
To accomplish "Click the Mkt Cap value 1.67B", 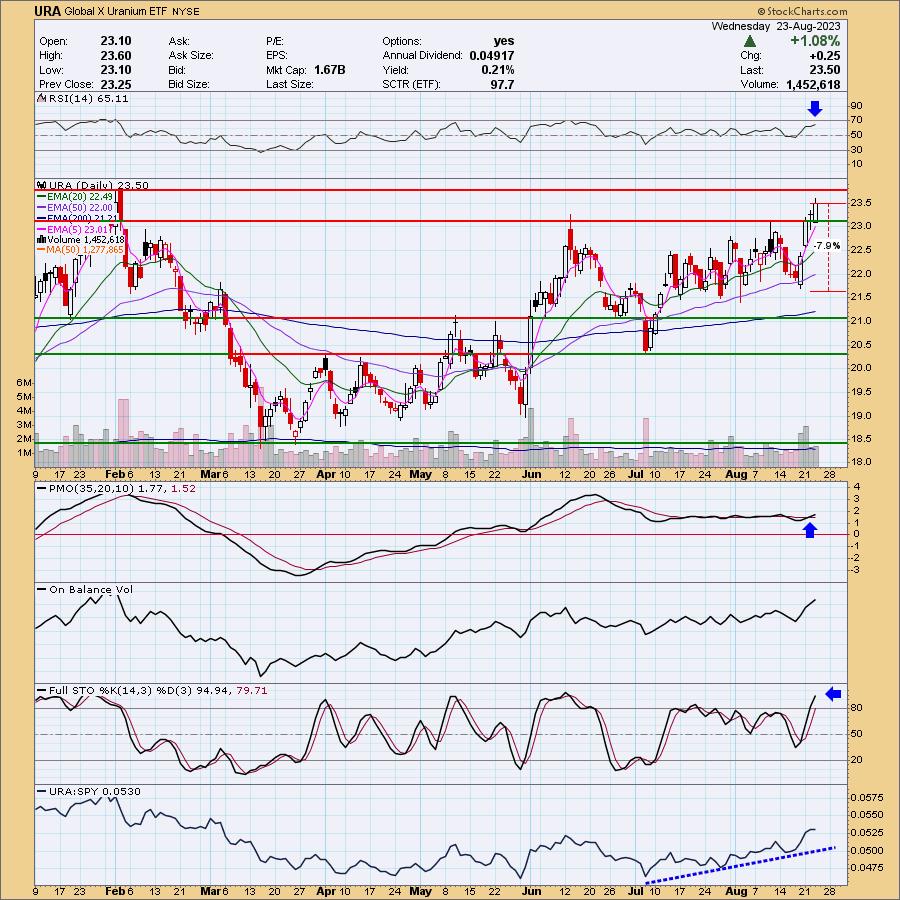I will point(329,70).
